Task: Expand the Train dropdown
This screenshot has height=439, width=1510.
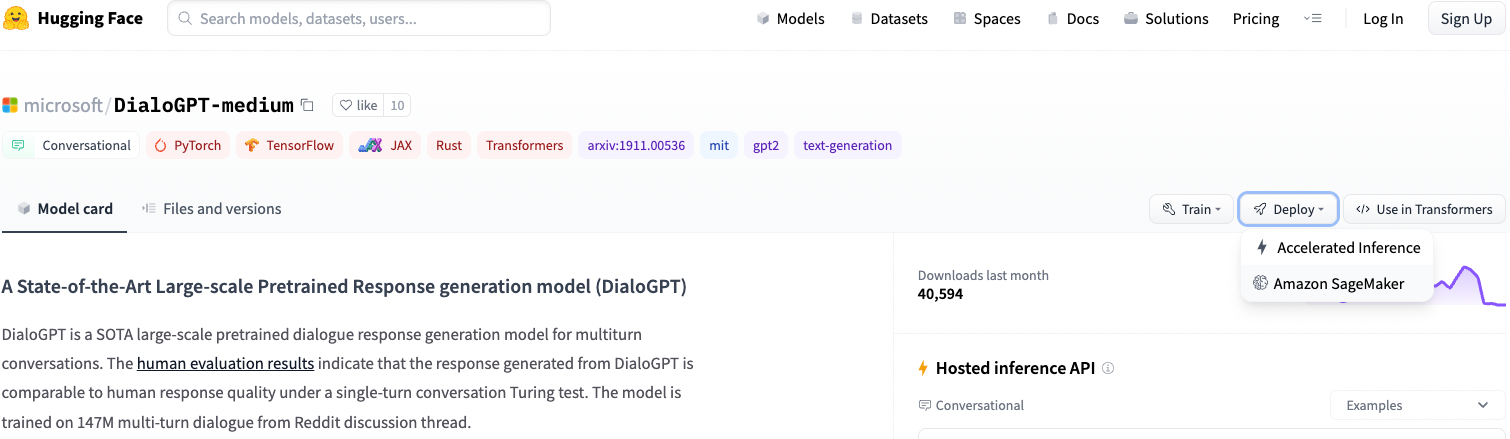Action: point(1191,209)
